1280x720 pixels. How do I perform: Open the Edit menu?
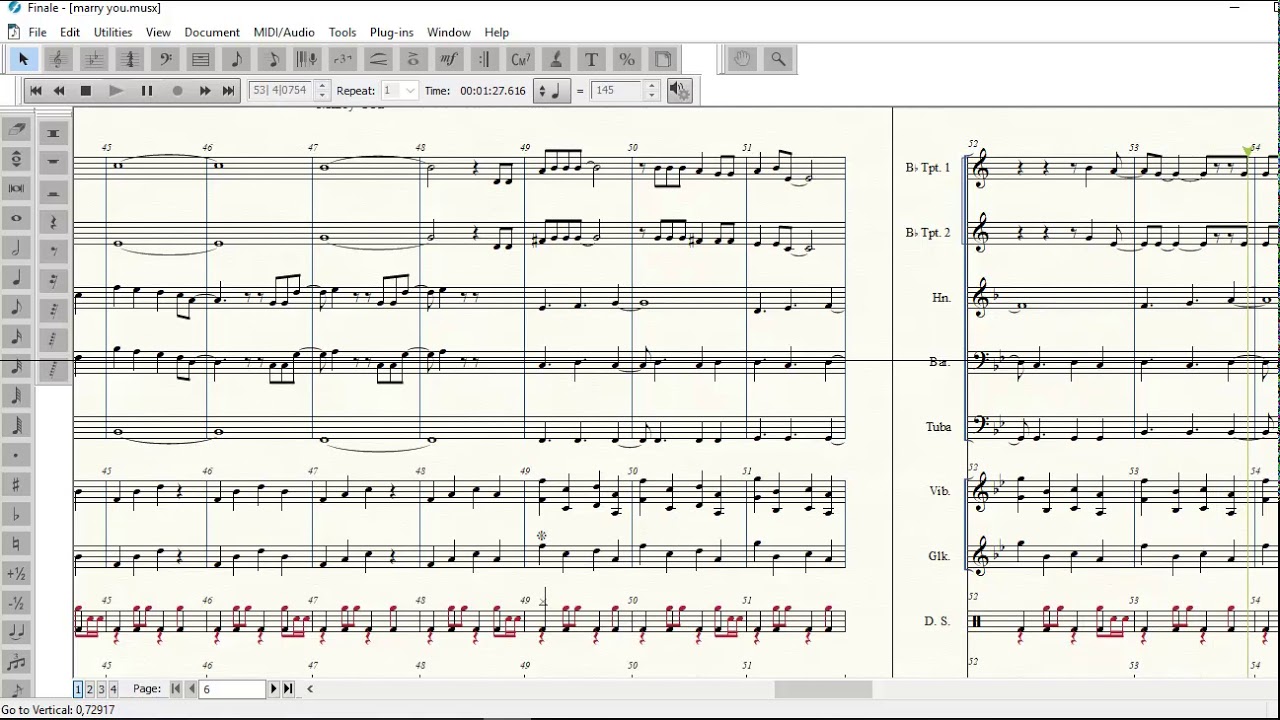click(x=70, y=32)
